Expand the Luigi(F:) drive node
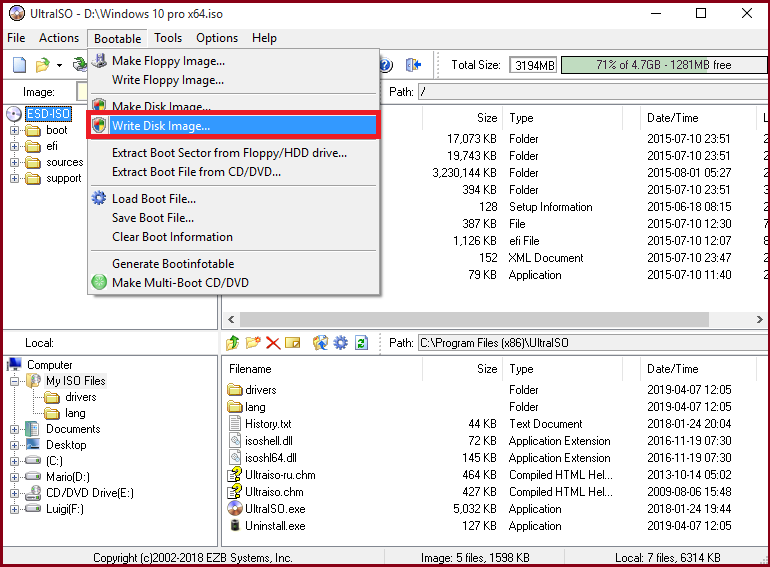This screenshot has width=770, height=567. [14, 509]
